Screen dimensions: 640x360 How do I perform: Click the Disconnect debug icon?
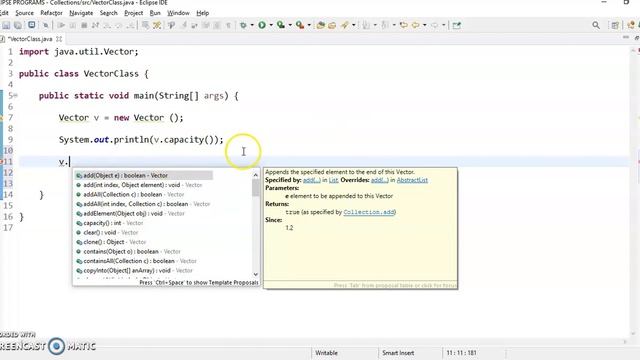click(96, 25)
